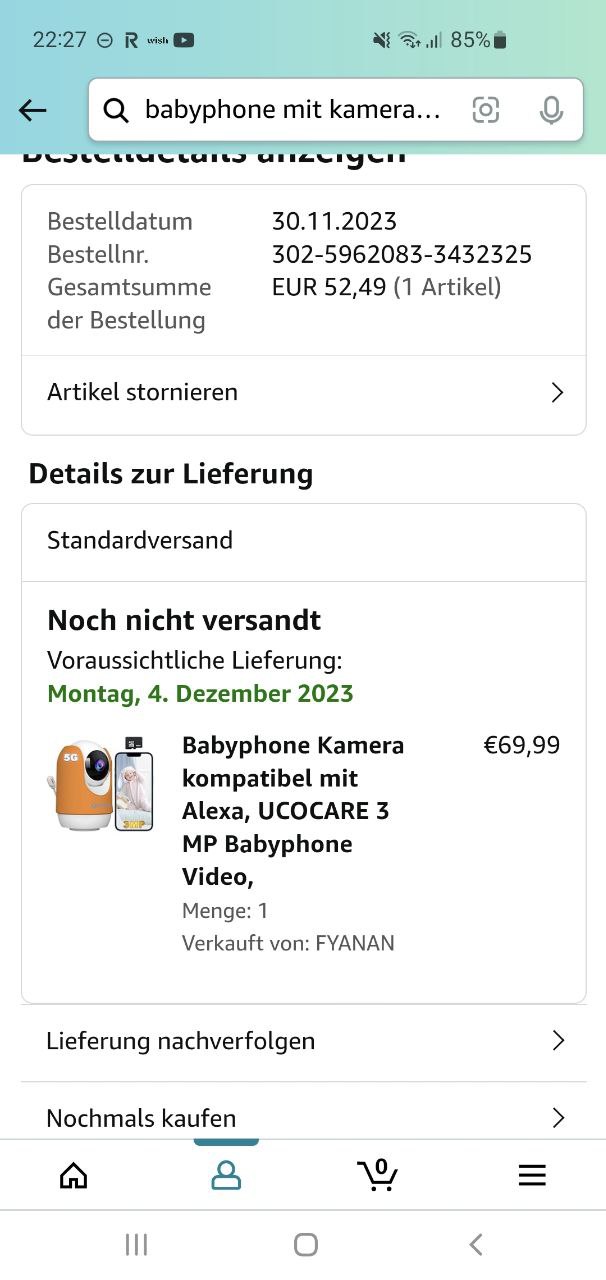The height and width of the screenshot is (1280, 606).
Task: Tap the search field with babyphone query
Action: [x=292, y=110]
